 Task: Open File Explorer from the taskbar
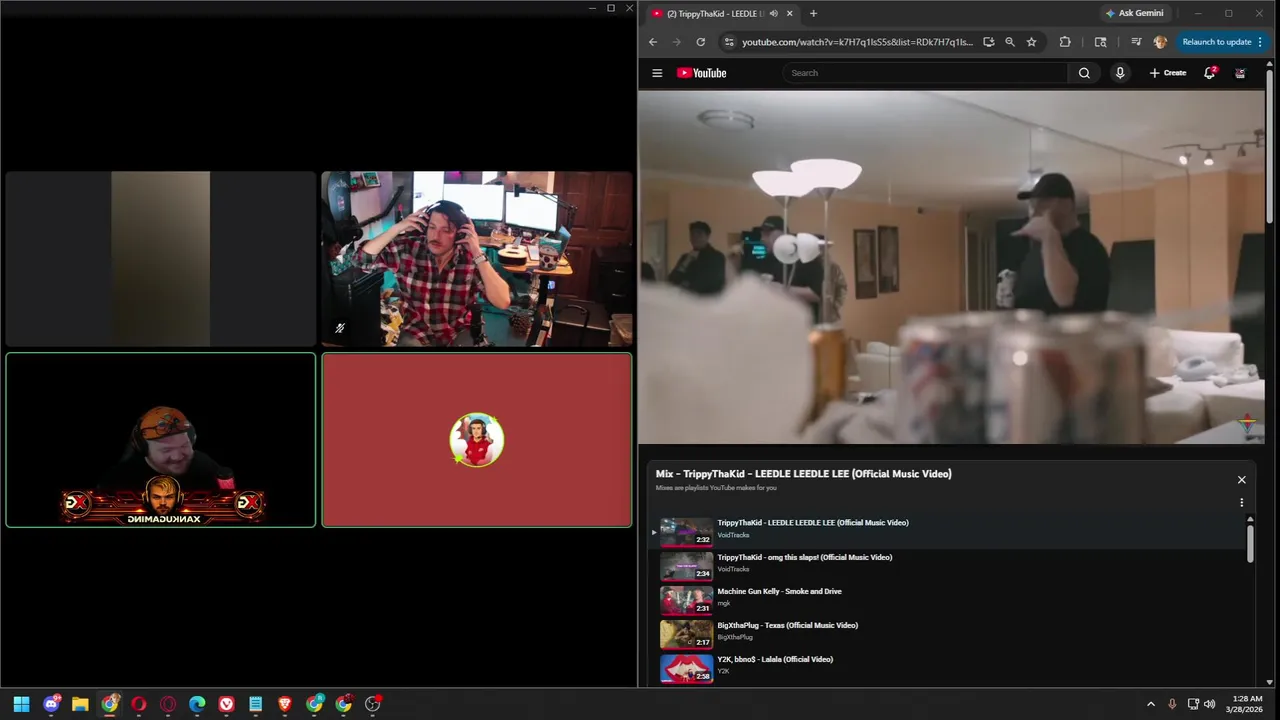coord(80,704)
